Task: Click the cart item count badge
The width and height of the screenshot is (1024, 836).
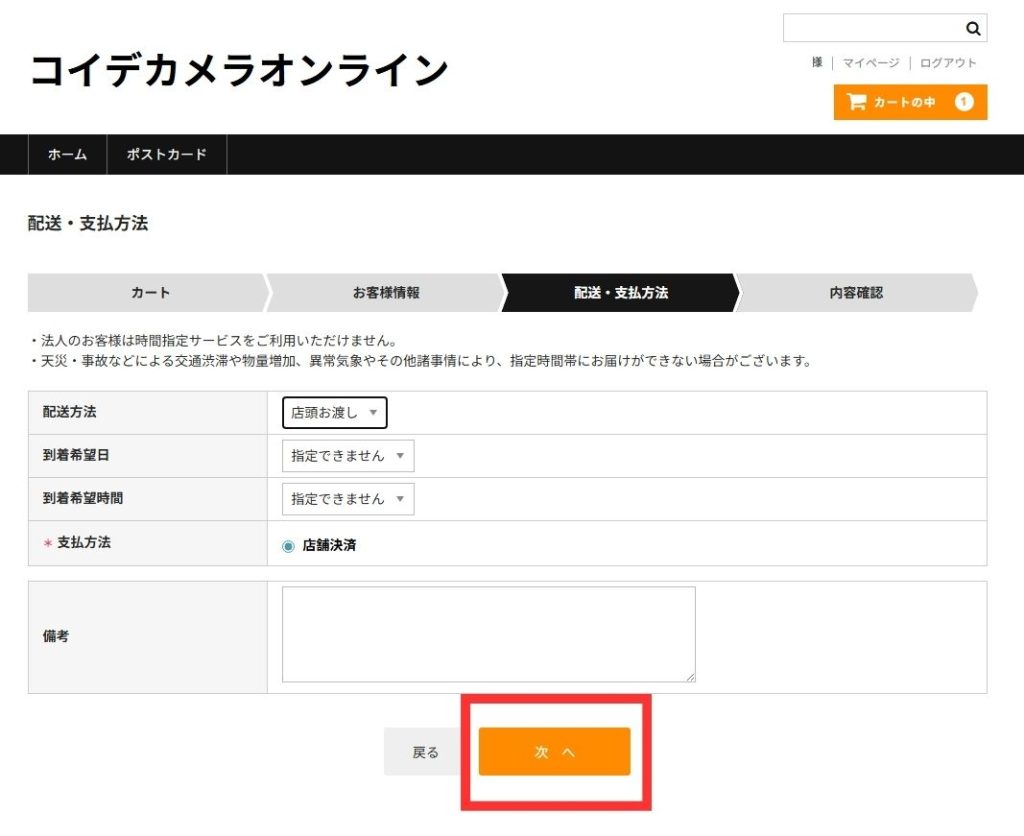Action: (964, 102)
